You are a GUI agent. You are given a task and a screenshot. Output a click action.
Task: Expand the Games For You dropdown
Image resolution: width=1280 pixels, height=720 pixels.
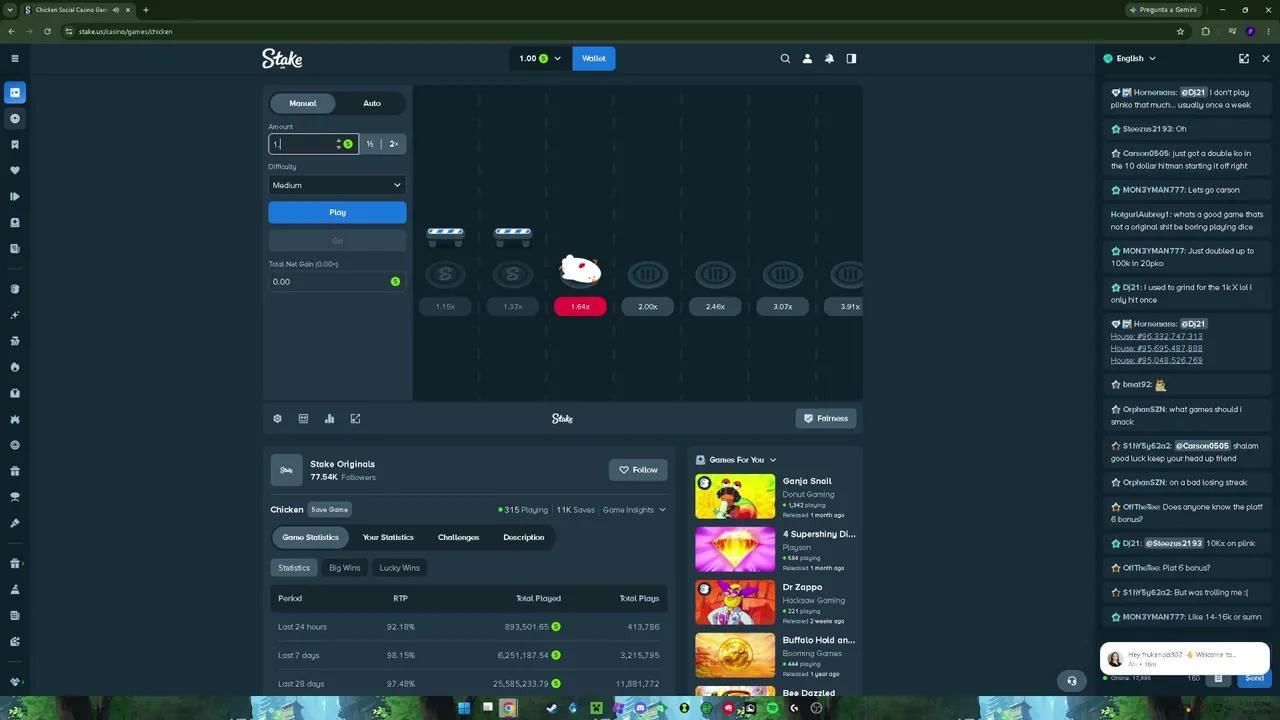coord(737,460)
